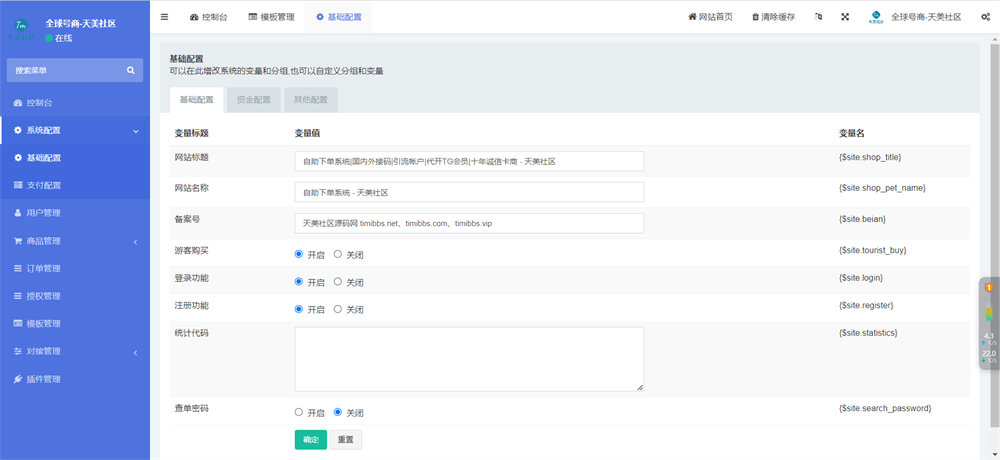Open the settings gears icon at top right
This screenshot has height=460, width=1000.
click(985, 17)
